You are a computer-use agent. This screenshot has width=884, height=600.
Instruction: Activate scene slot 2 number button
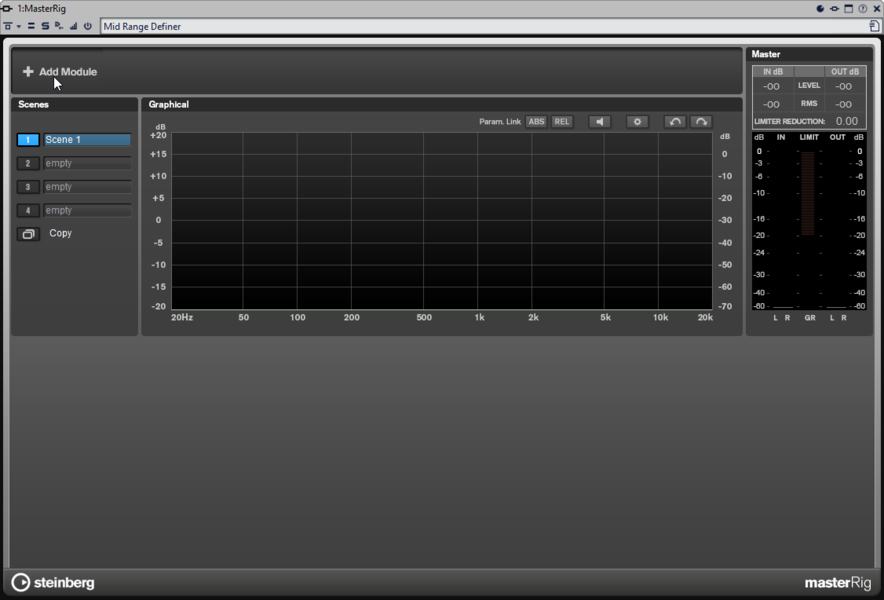[x=28, y=164]
